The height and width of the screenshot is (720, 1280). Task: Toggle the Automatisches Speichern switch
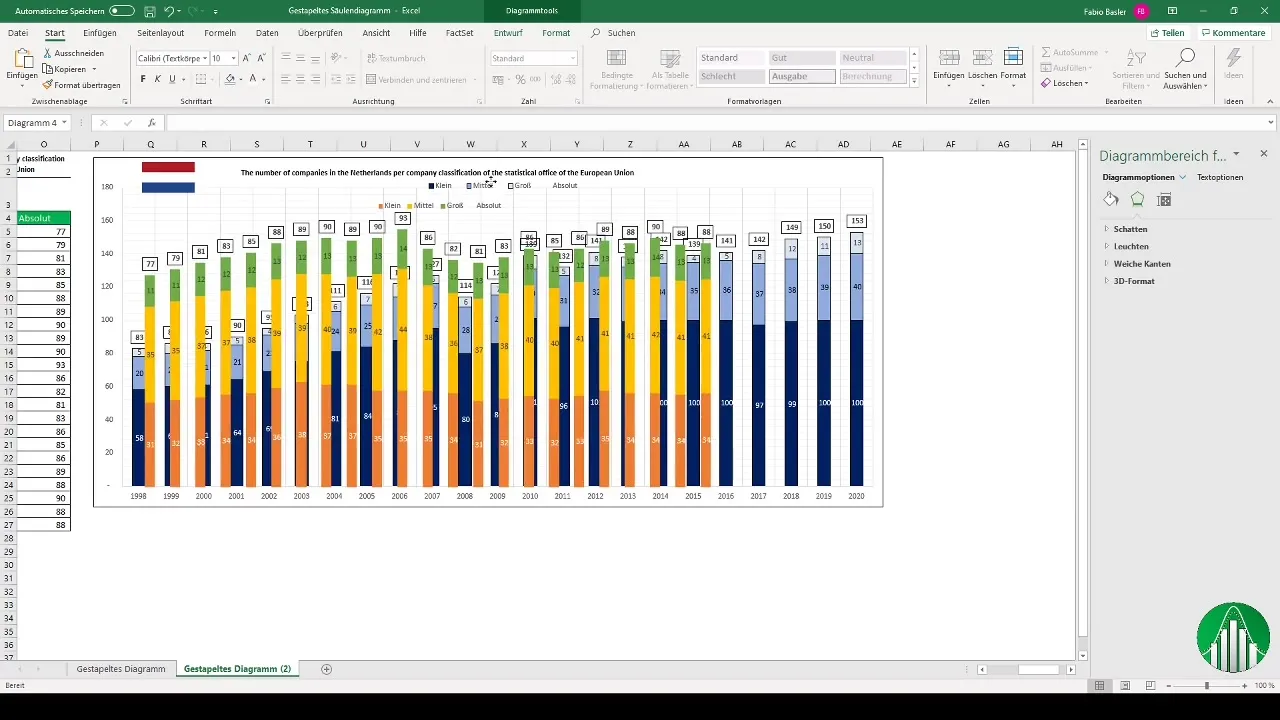point(122,11)
